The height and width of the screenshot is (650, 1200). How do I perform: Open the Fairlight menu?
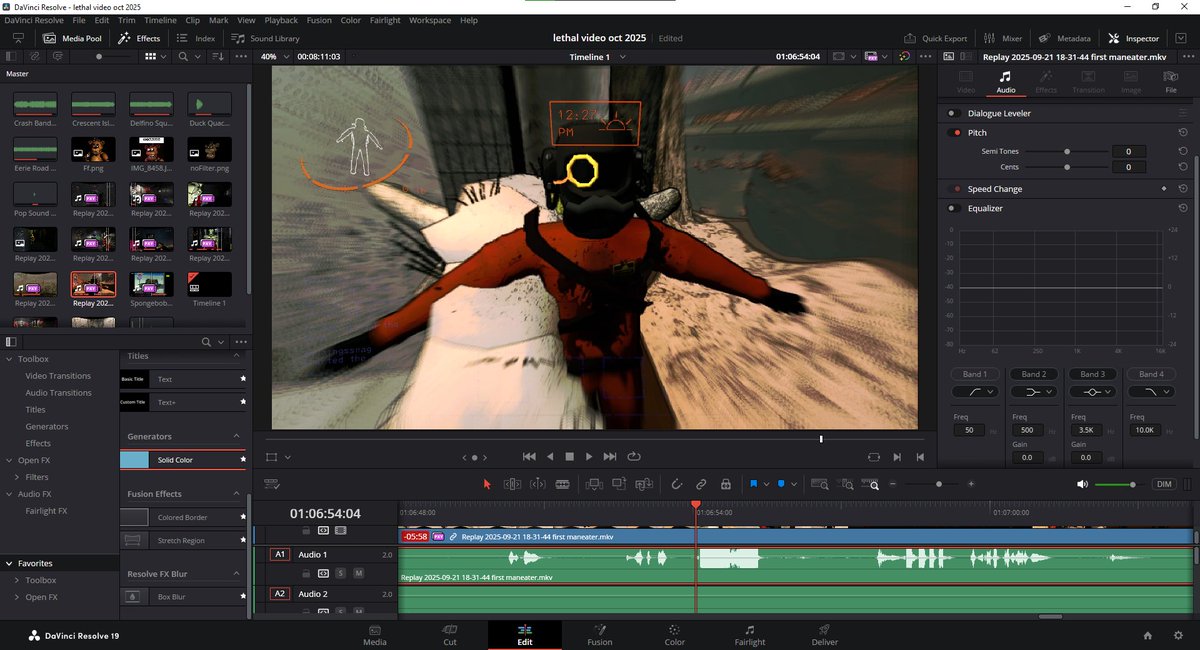coord(385,20)
